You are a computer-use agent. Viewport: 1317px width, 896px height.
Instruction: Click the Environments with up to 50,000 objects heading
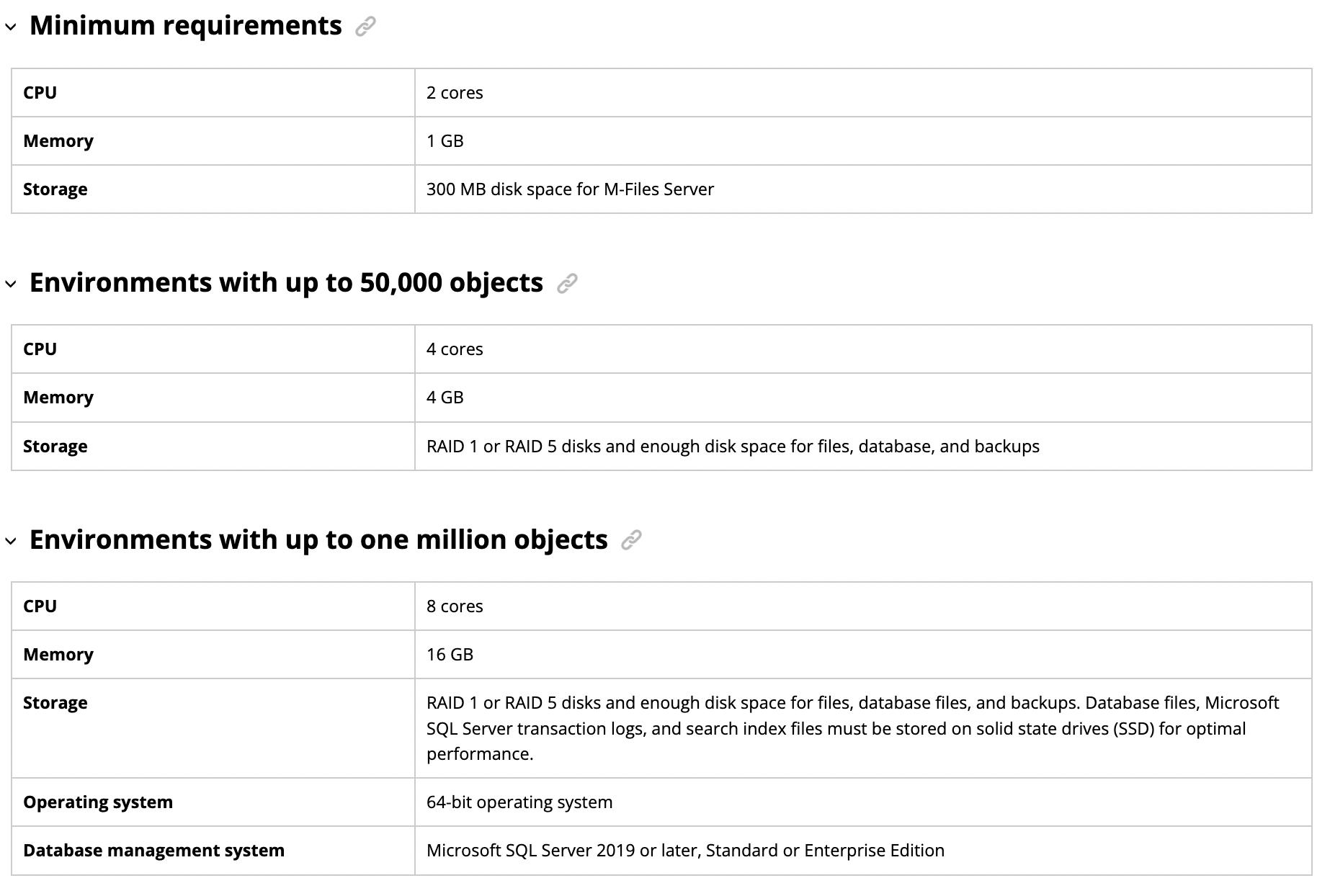pos(286,282)
